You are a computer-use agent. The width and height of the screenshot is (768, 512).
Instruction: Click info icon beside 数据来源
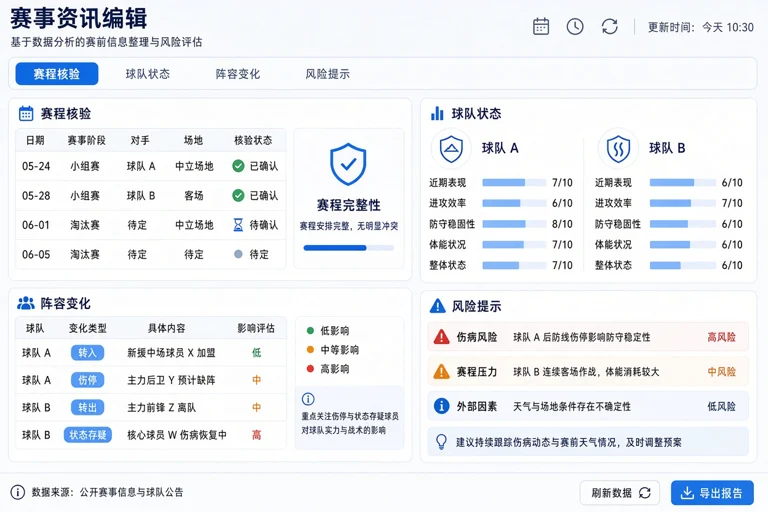coord(18,492)
